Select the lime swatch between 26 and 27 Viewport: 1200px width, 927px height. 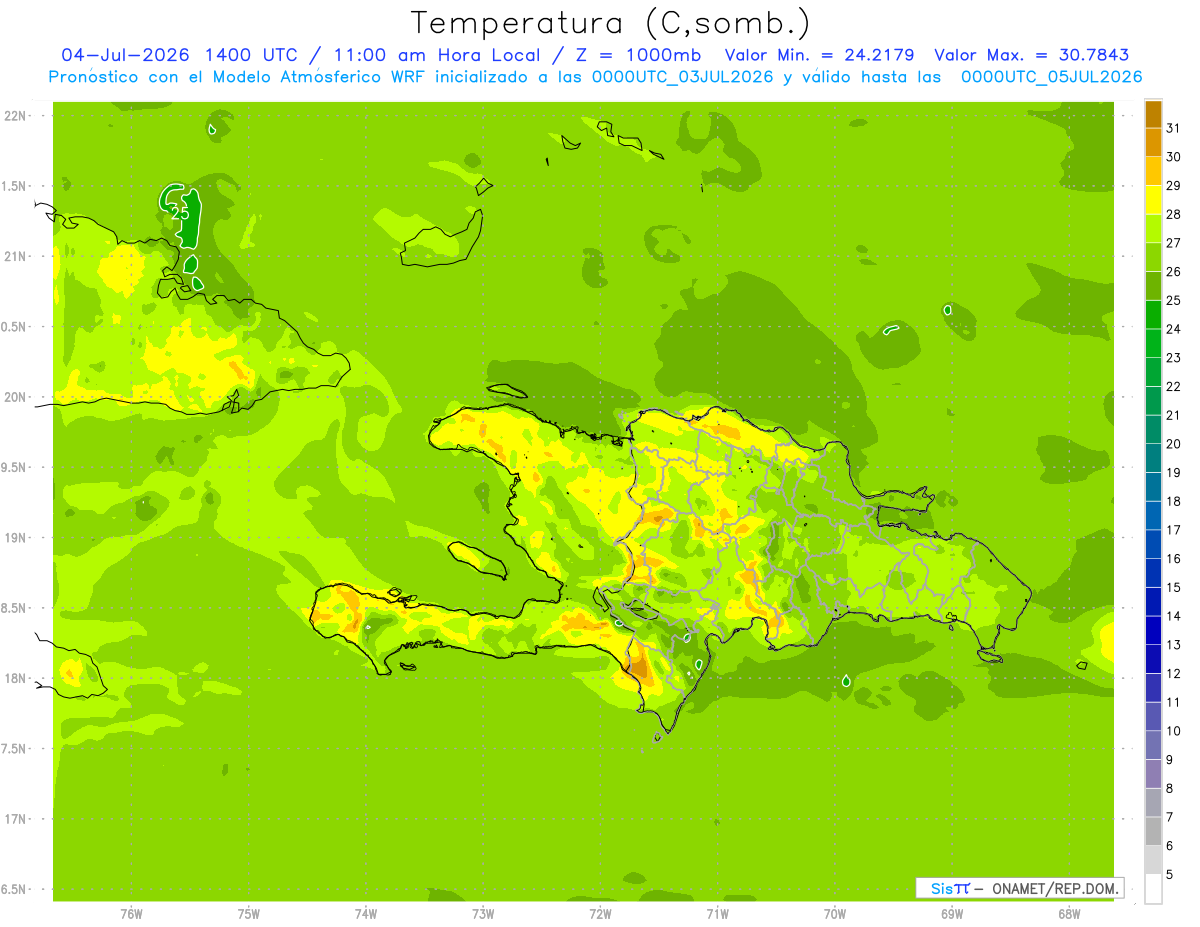point(1153,257)
